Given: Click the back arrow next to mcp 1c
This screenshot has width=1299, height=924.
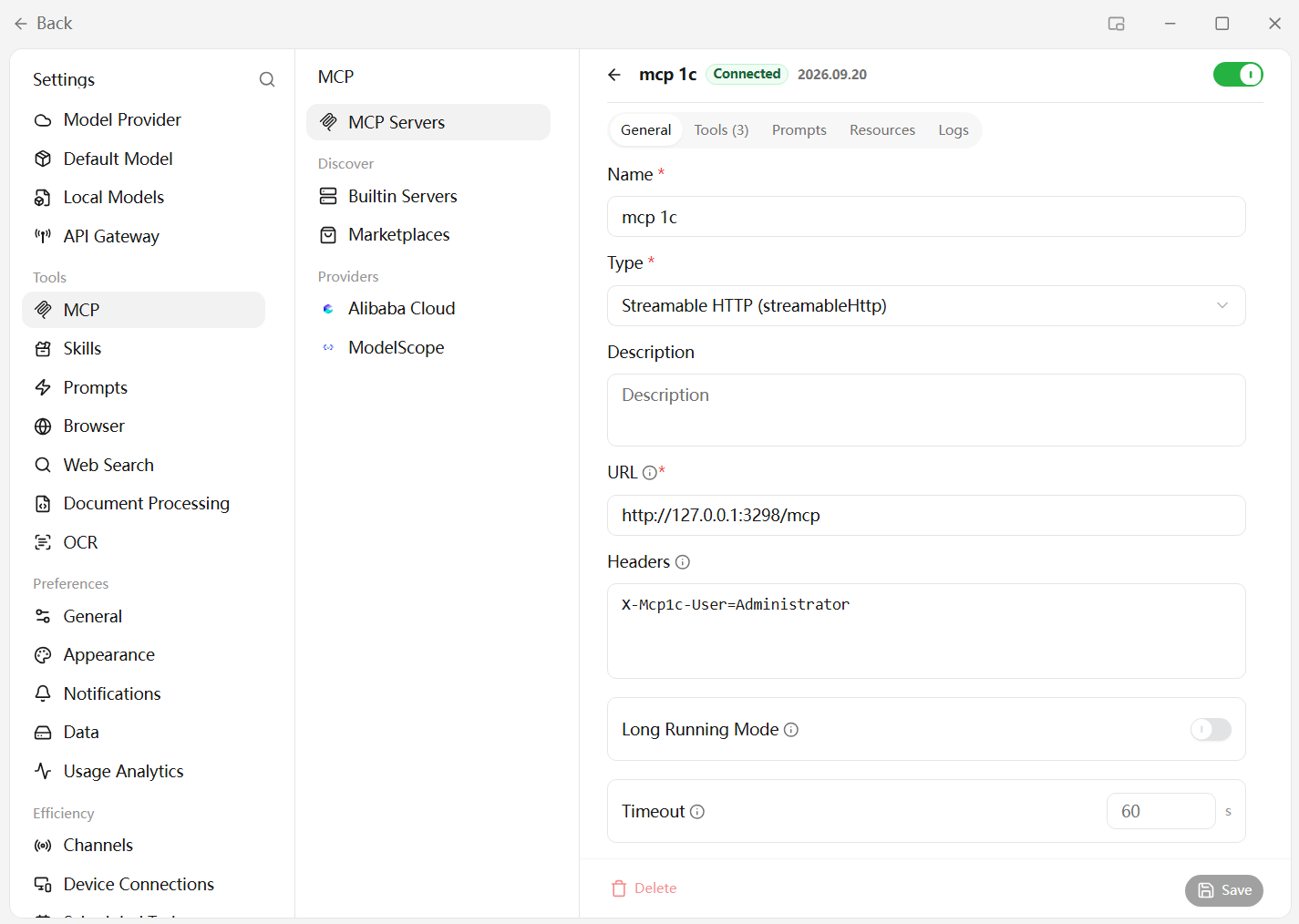Looking at the screenshot, I should pyautogui.click(x=614, y=75).
